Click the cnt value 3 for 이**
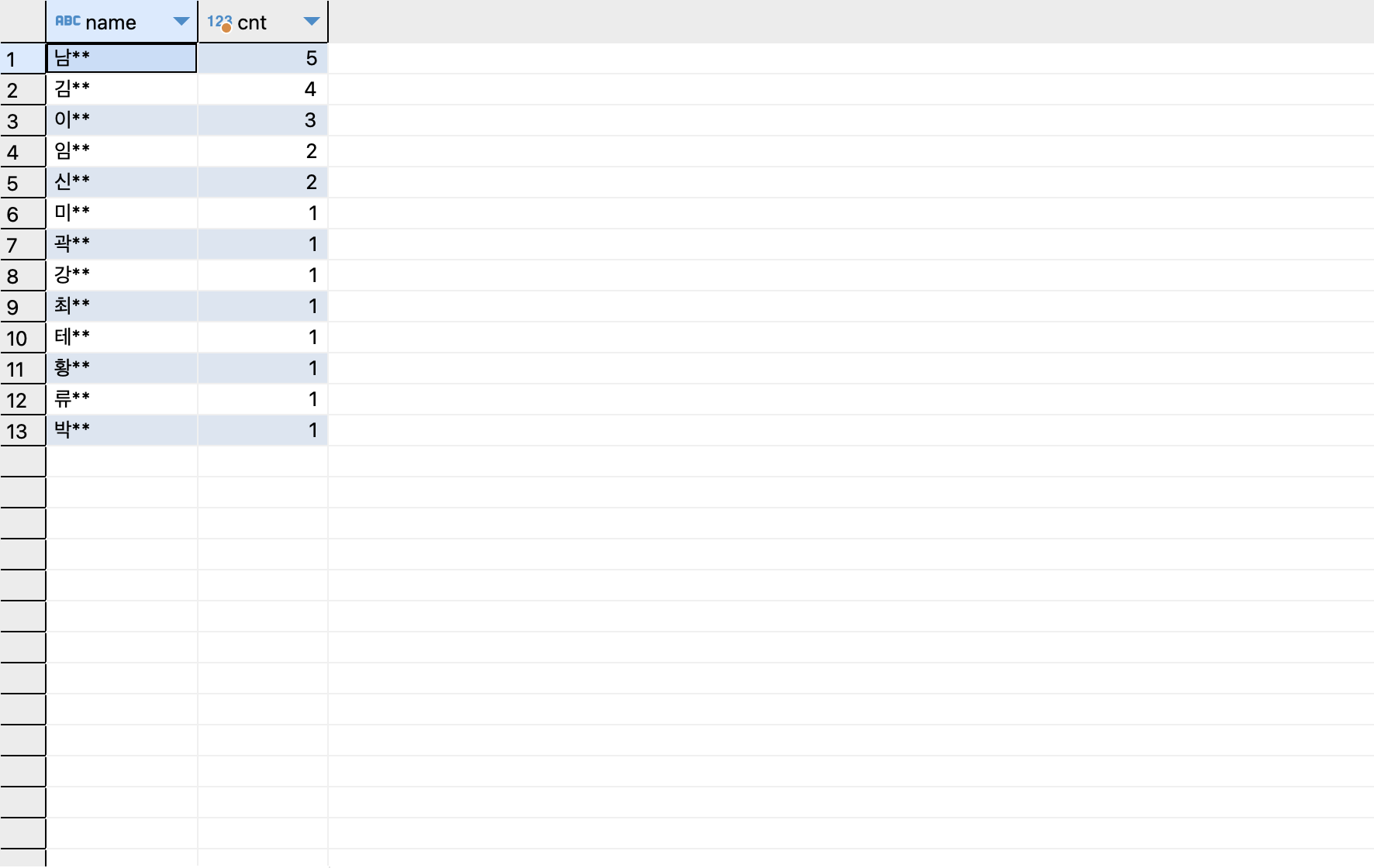Viewport: 1374px width, 868px height. [x=263, y=120]
